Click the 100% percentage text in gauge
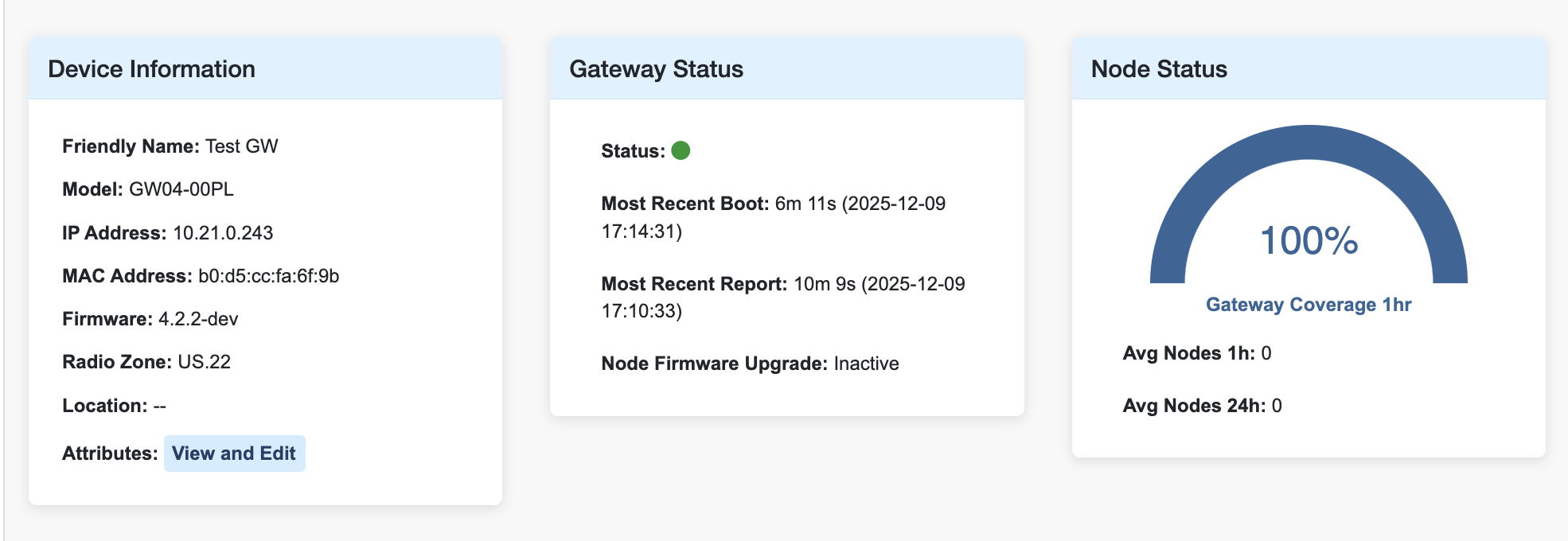Viewport: 1568px width, 541px height. tap(1309, 240)
